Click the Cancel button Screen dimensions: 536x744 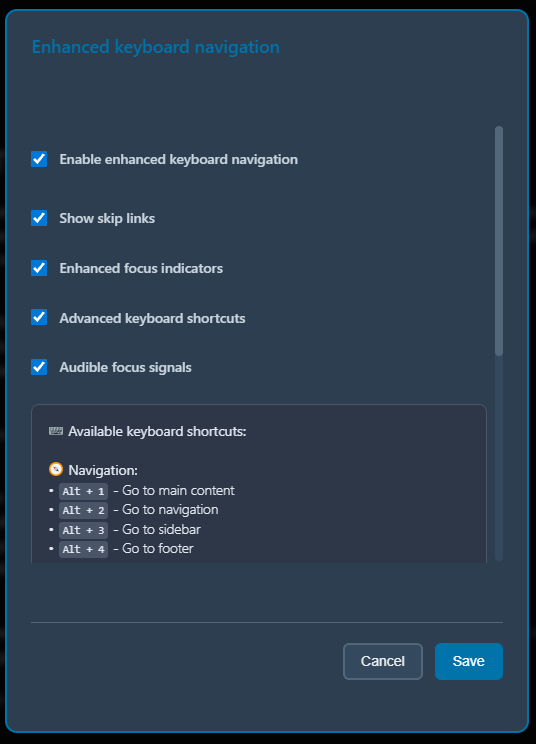383,661
